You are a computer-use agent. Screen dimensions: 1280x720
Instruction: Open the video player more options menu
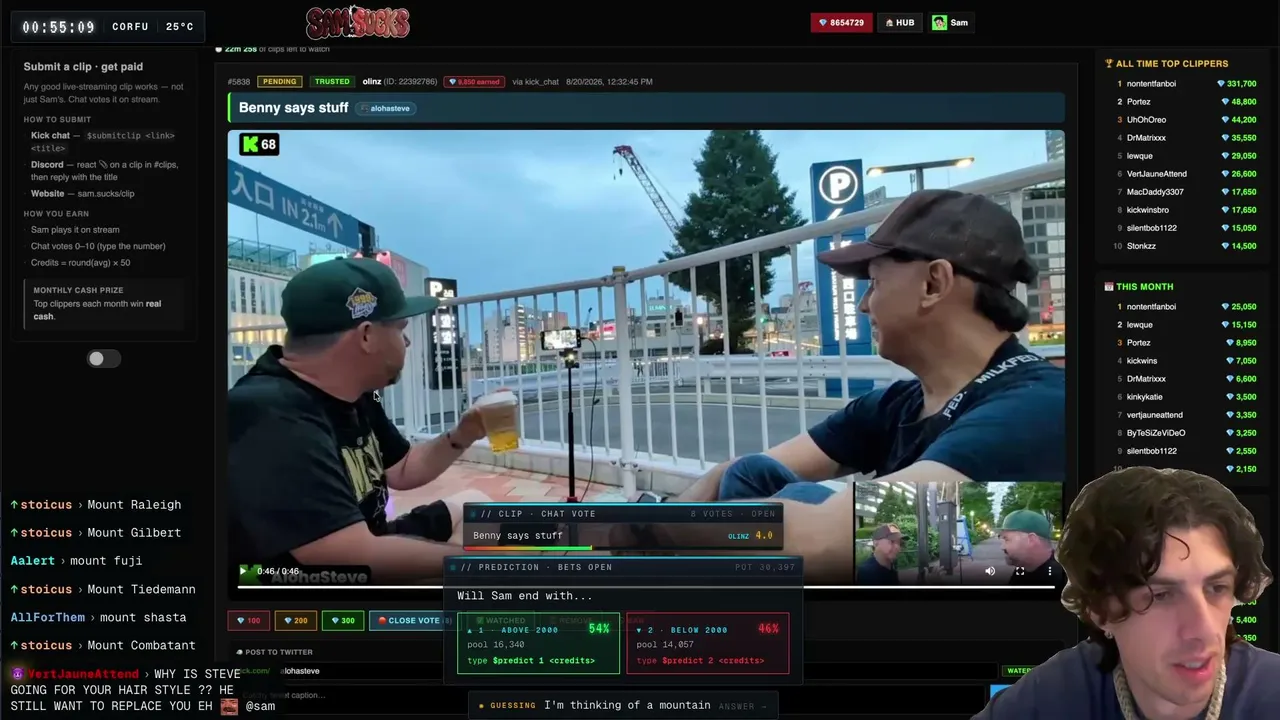[1049, 571]
